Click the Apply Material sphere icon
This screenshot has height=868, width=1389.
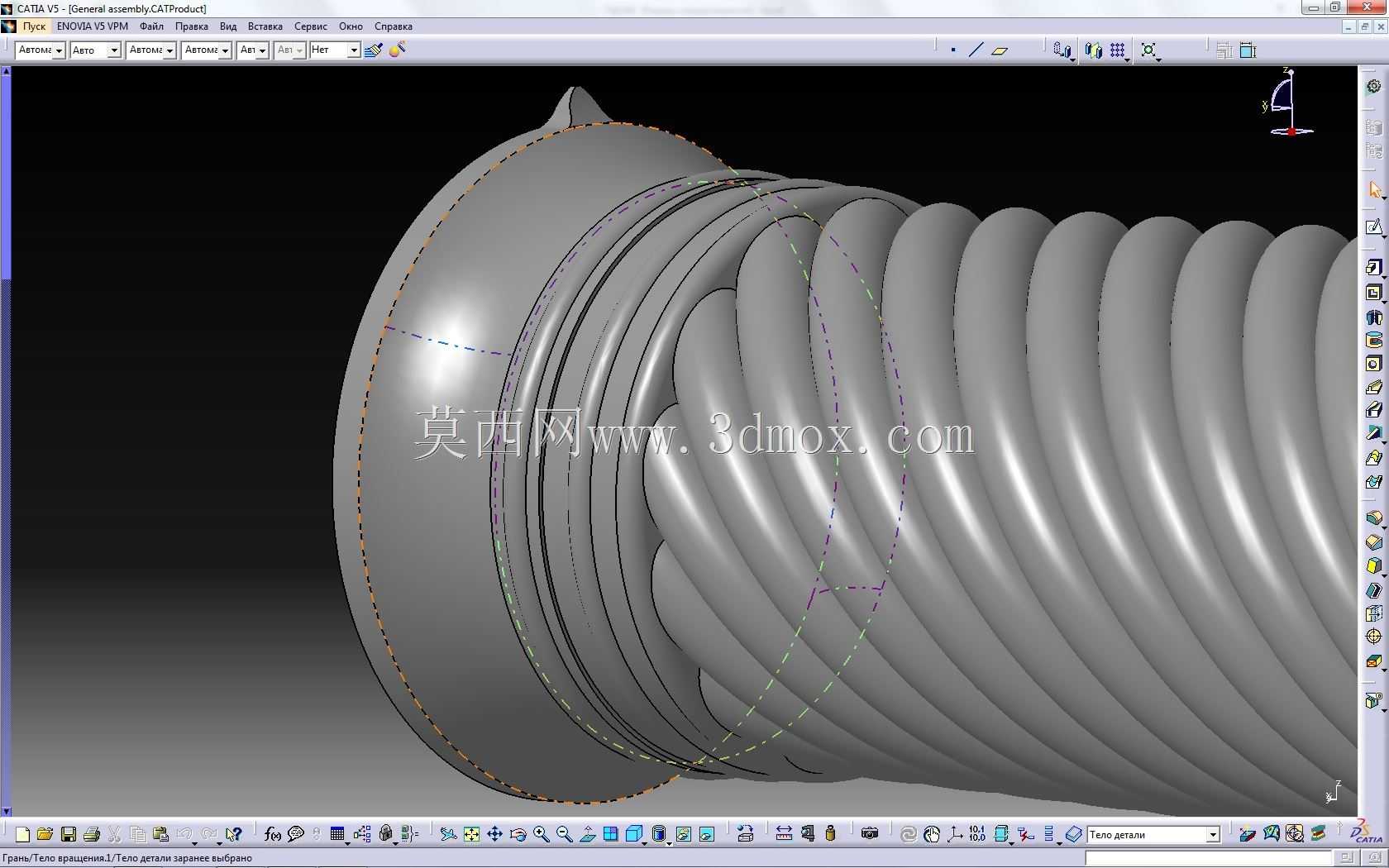pos(398,50)
